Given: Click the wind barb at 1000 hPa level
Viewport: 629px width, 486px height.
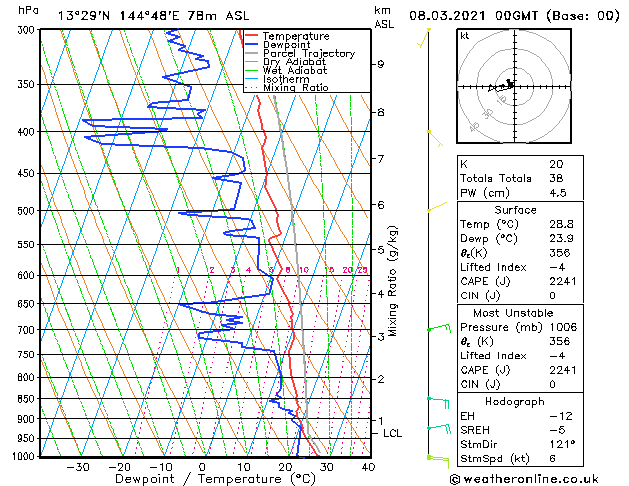Looking at the screenshot, I should [x=438, y=461].
